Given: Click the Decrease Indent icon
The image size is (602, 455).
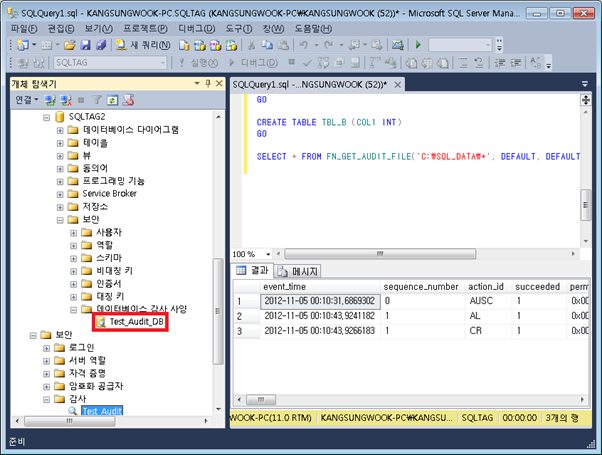Looking at the screenshot, I should (x=499, y=63).
